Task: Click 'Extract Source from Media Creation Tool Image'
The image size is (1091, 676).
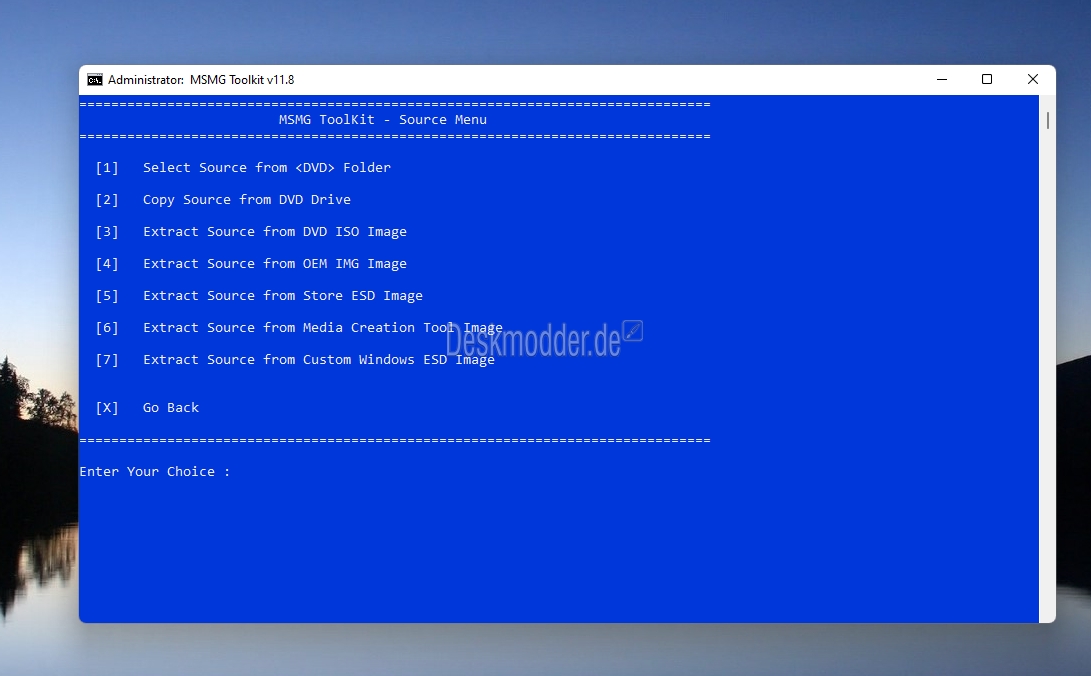Action: [323, 328]
